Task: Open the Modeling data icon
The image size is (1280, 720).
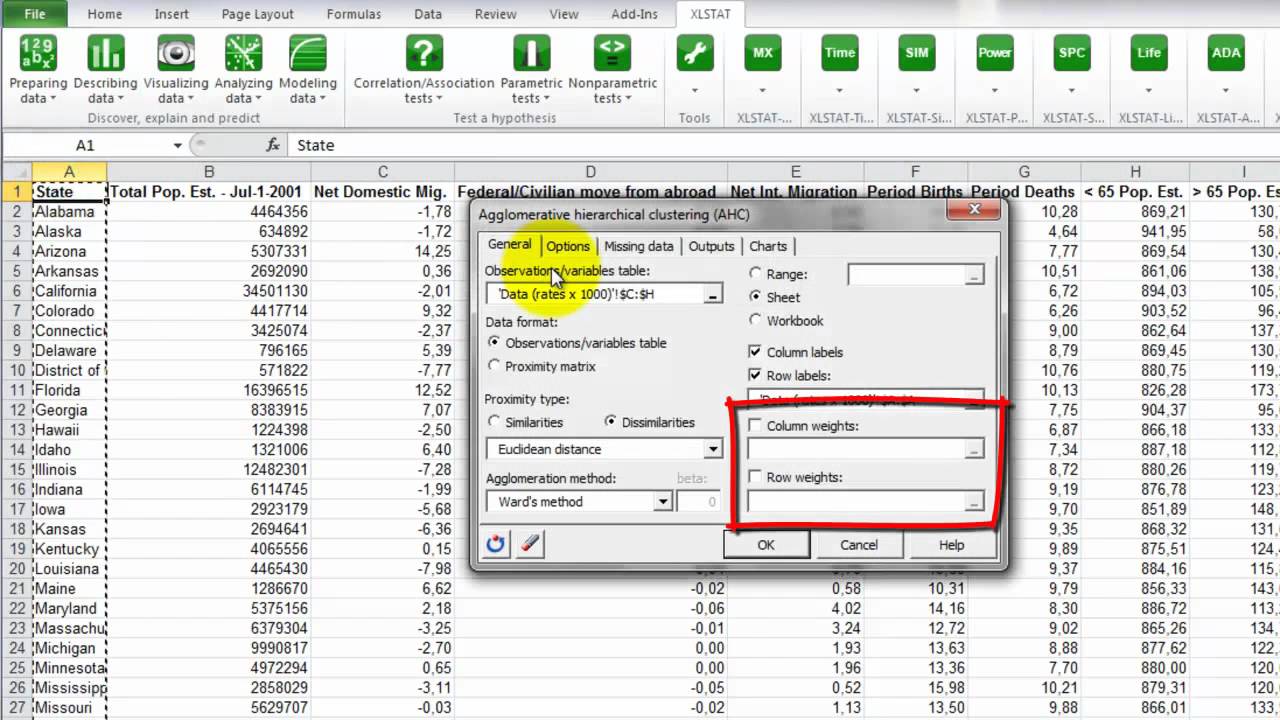Action: [x=308, y=53]
